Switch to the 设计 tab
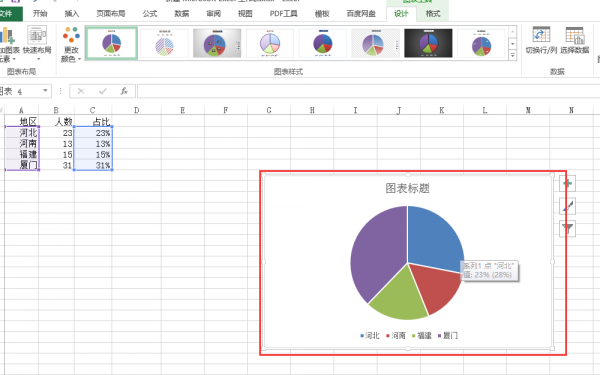Image resolution: width=600 pixels, height=375 pixels. (401, 14)
